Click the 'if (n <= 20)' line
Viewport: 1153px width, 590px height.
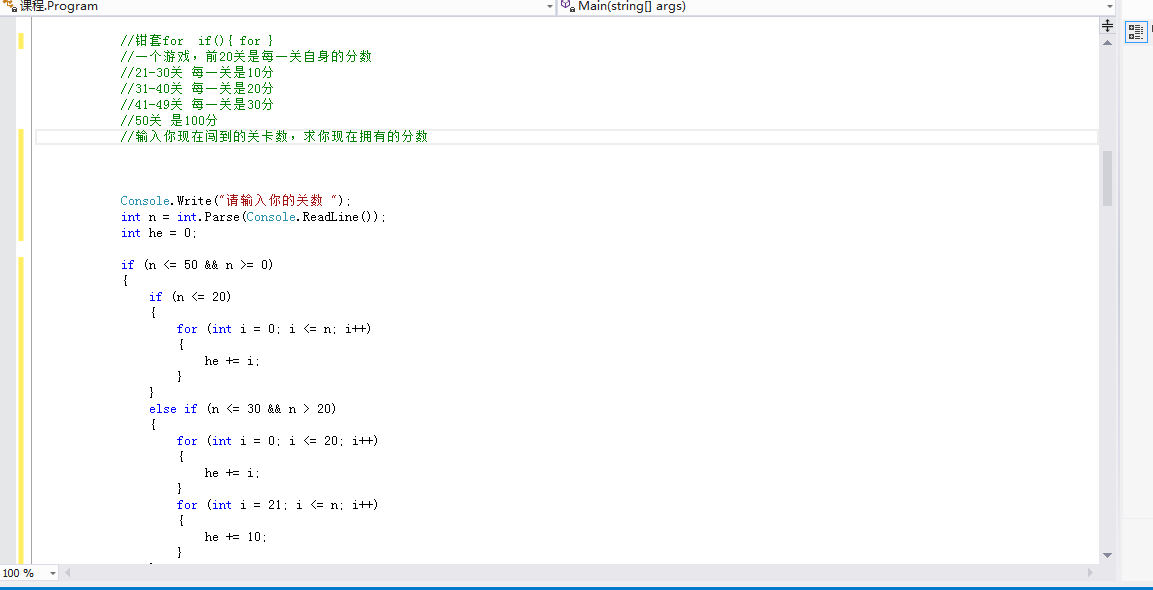point(190,297)
